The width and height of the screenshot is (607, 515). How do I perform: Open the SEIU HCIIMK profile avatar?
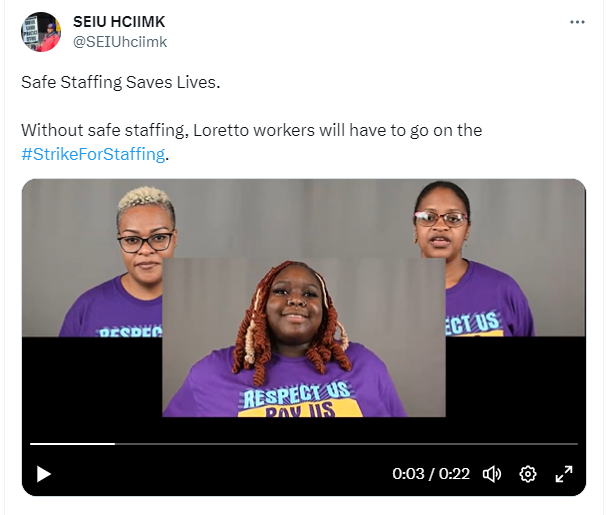pos(41,32)
